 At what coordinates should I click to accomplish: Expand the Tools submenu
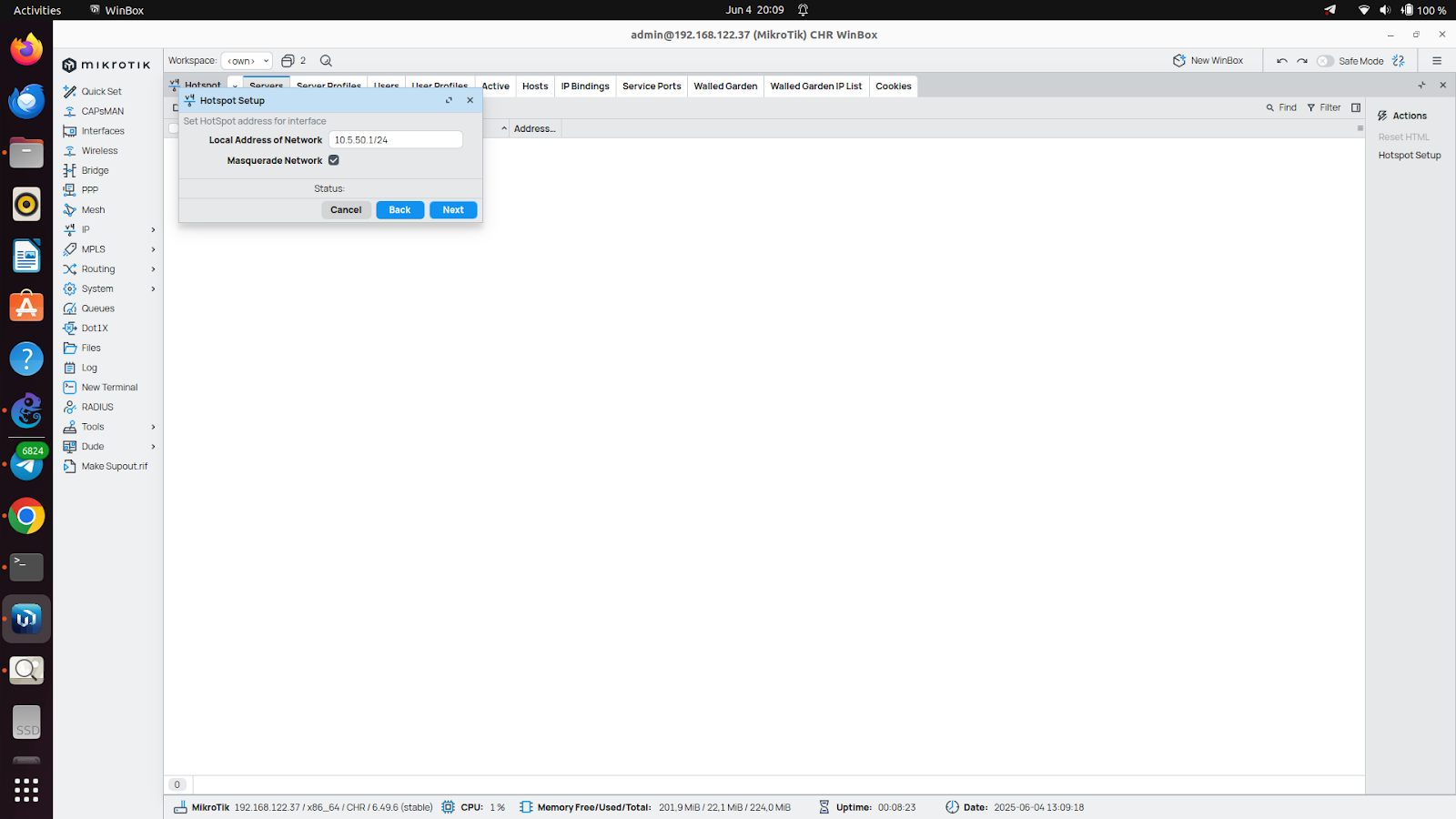point(153,427)
